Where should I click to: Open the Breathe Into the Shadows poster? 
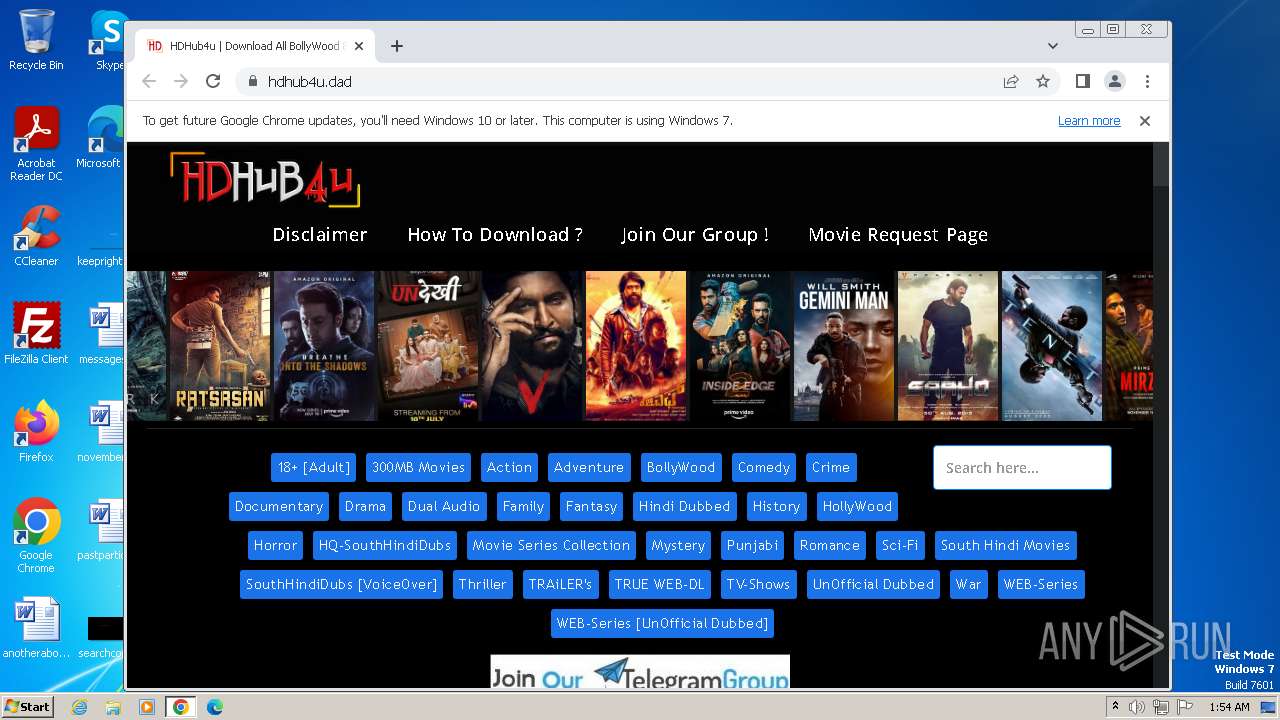click(324, 346)
